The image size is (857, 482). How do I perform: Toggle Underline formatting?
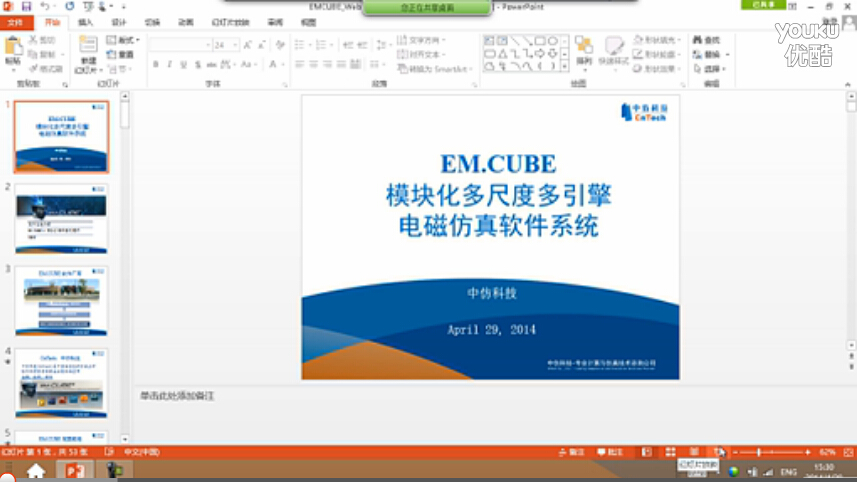184,64
